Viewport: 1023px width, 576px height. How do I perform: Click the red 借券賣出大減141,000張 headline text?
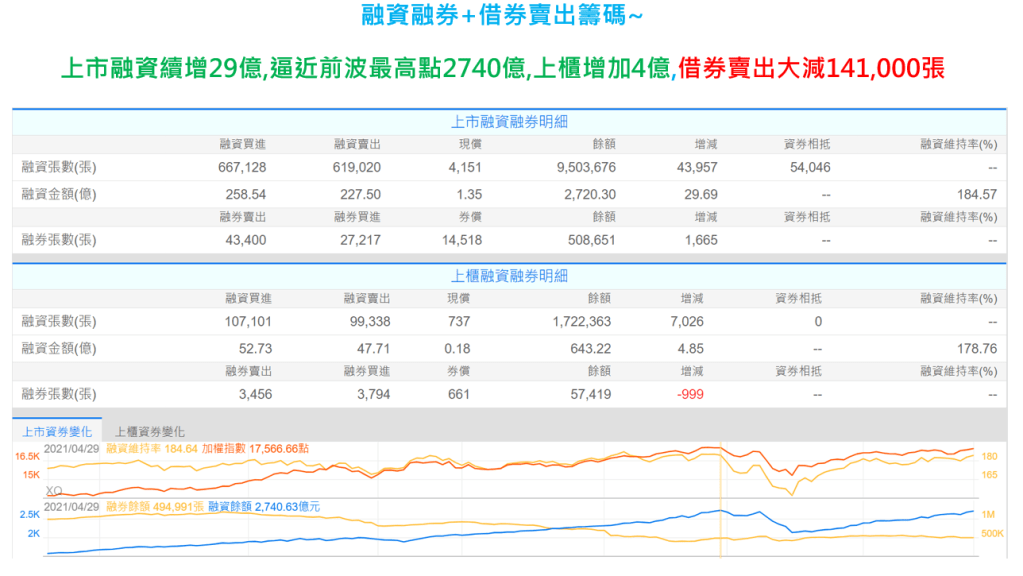[x=811, y=68]
